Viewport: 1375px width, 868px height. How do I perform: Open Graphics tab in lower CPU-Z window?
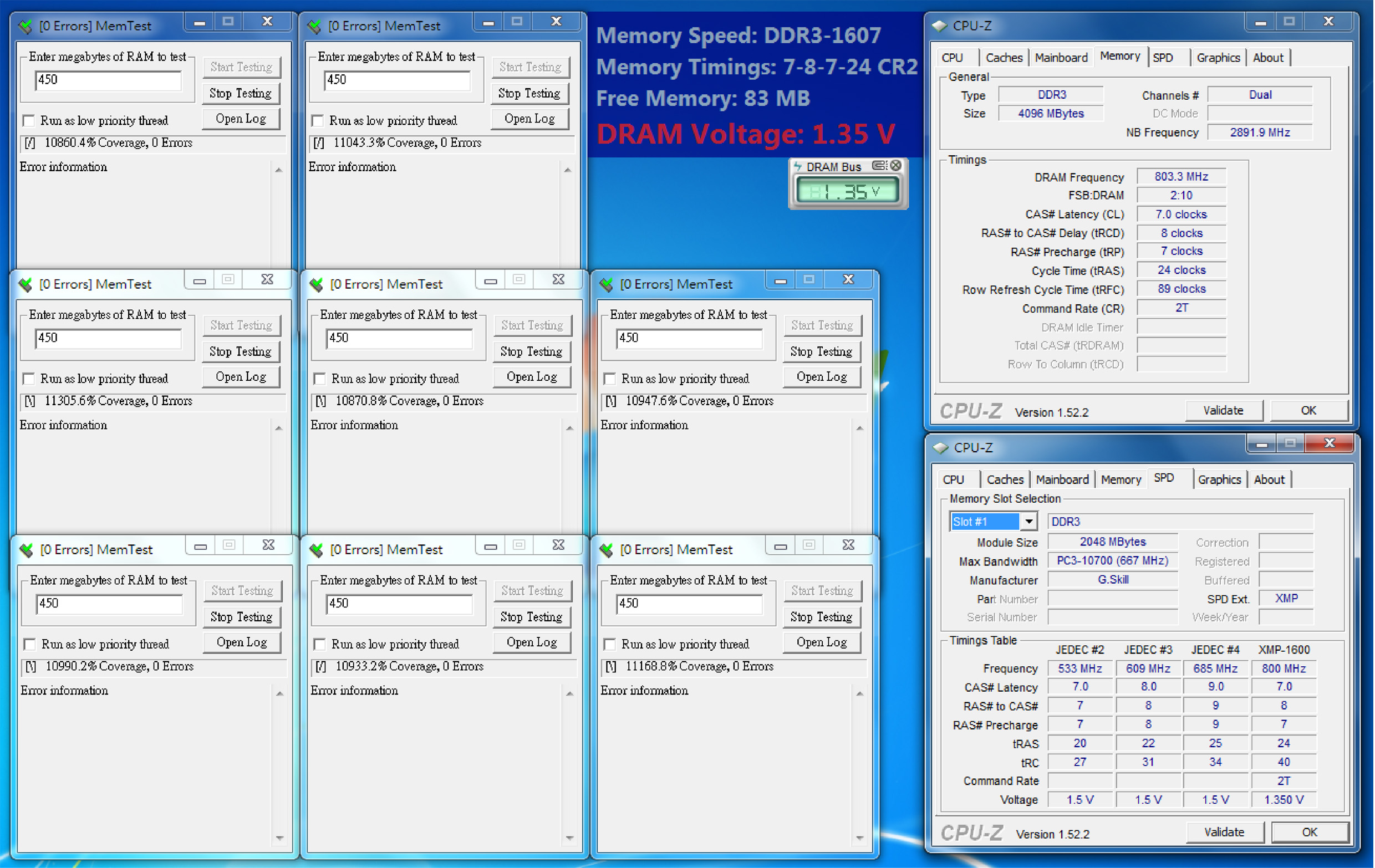click(x=1219, y=479)
